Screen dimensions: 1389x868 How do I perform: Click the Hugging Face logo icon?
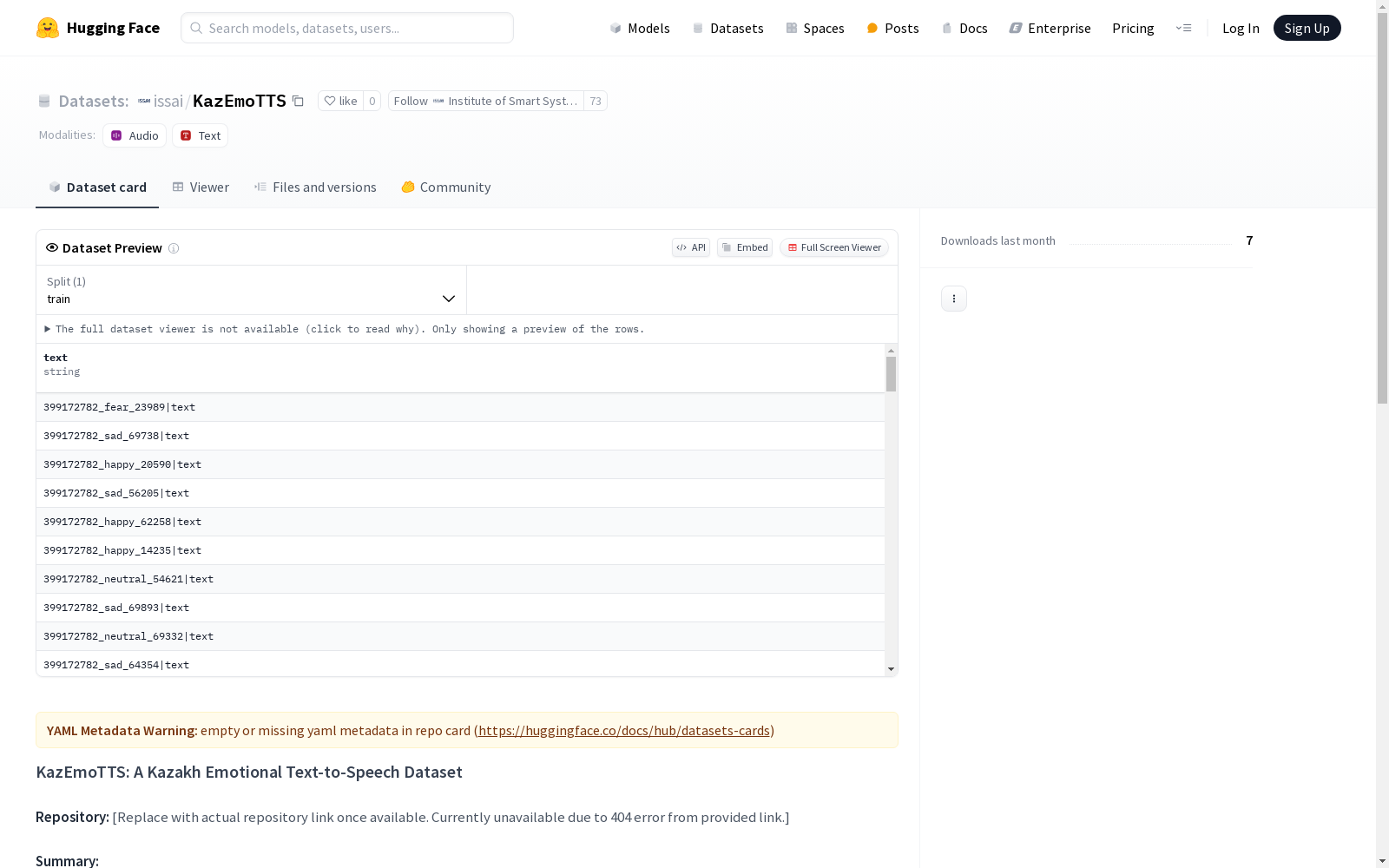point(48,28)
